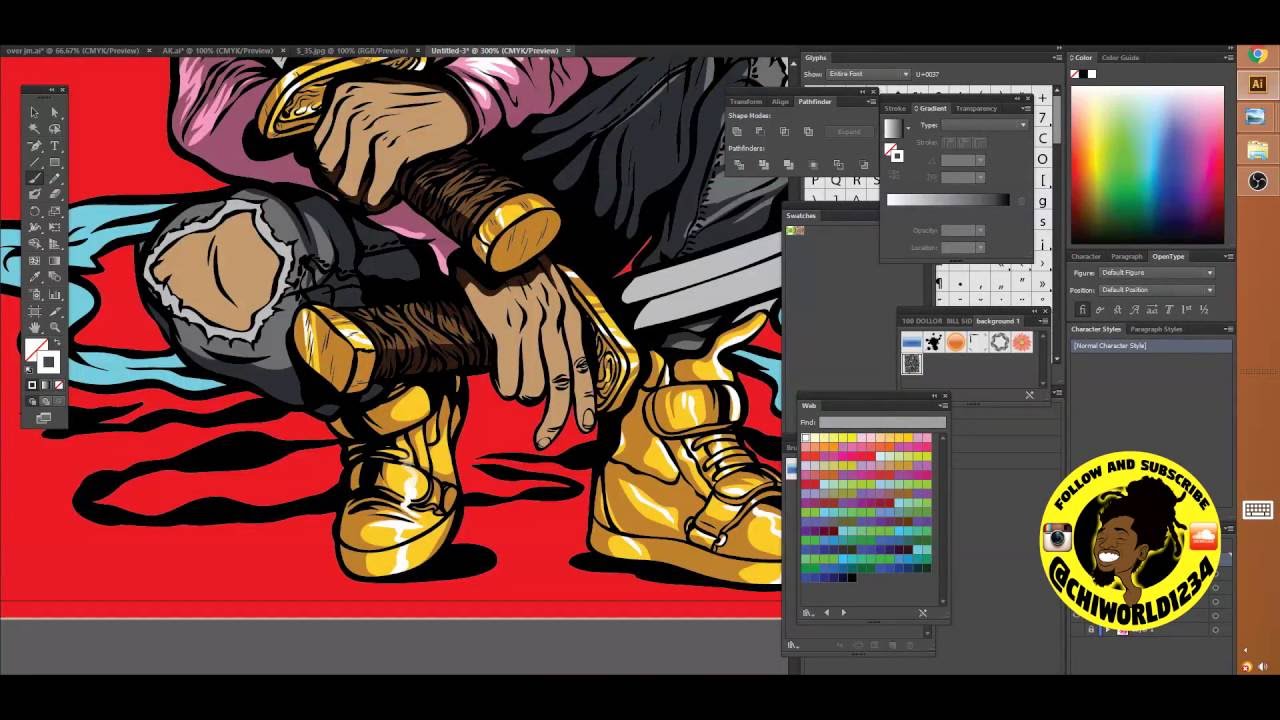Open the Color panel flyout menu
Viewport: 1280px width, 720px height.
[x=1228, y=58]
